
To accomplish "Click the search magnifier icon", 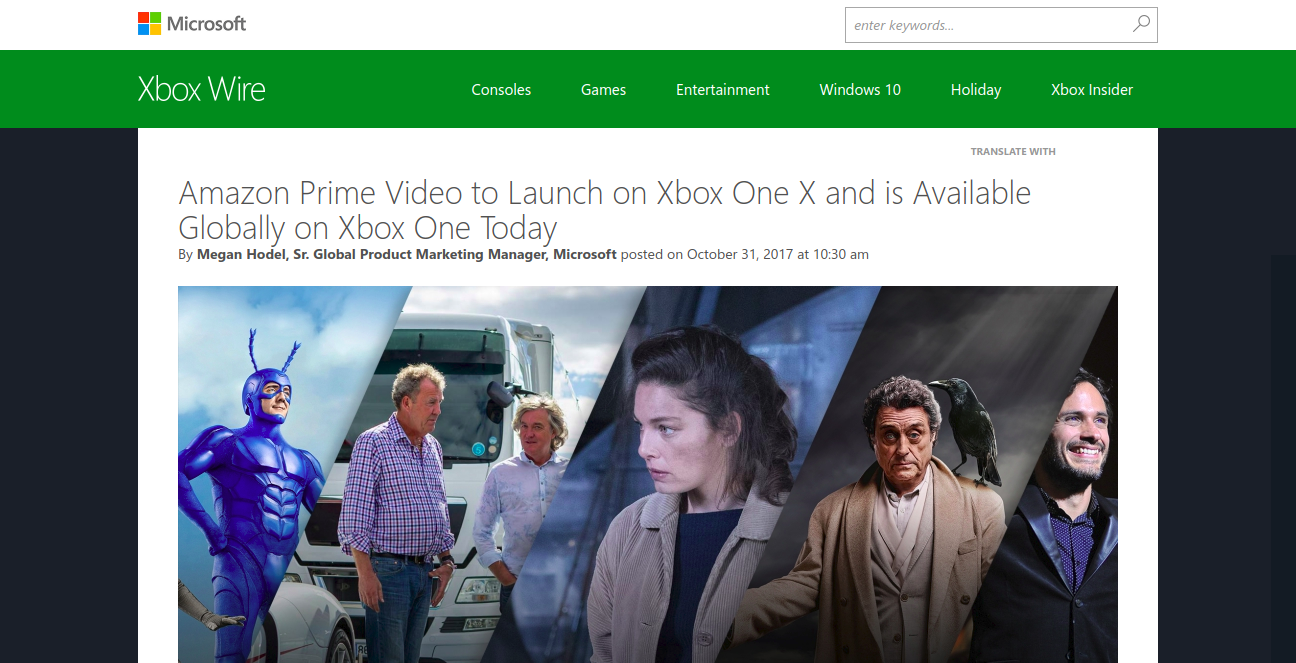I will (x=1141, y=24).
